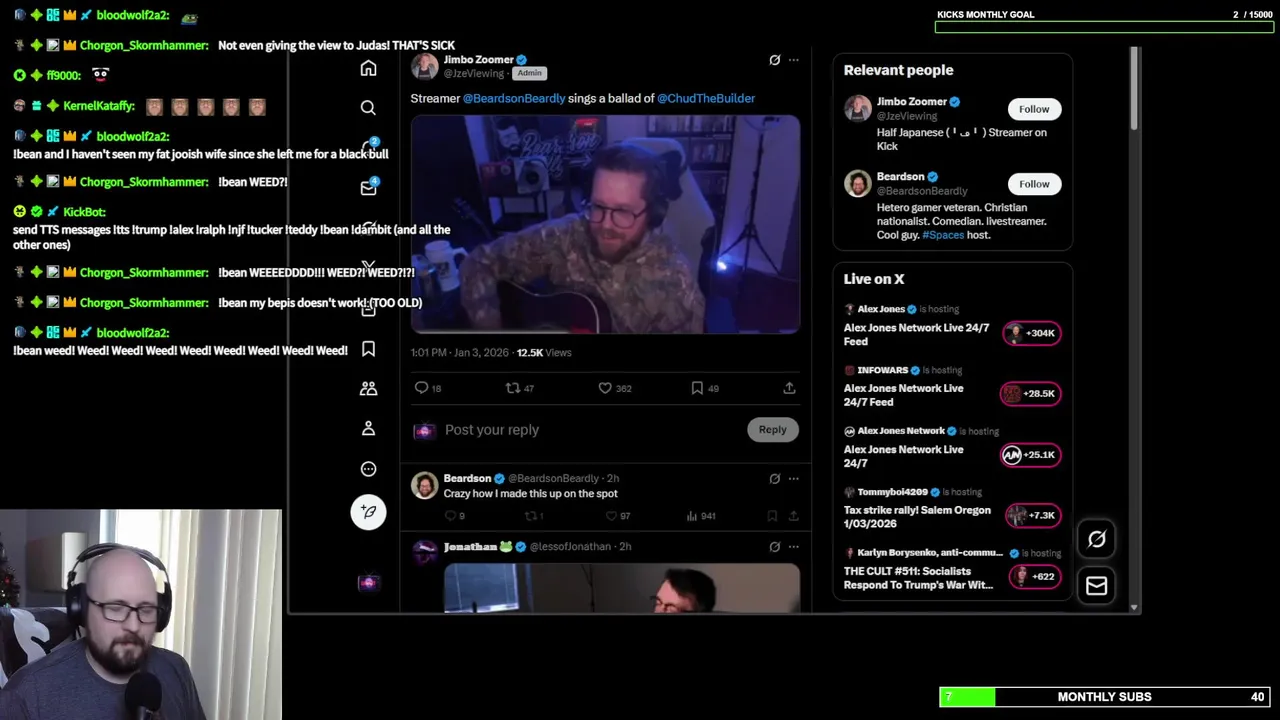Open the three-dot menu on Beardson's reply
Viewport: 1280px width, 720px height.
click(x=794, y=479)
